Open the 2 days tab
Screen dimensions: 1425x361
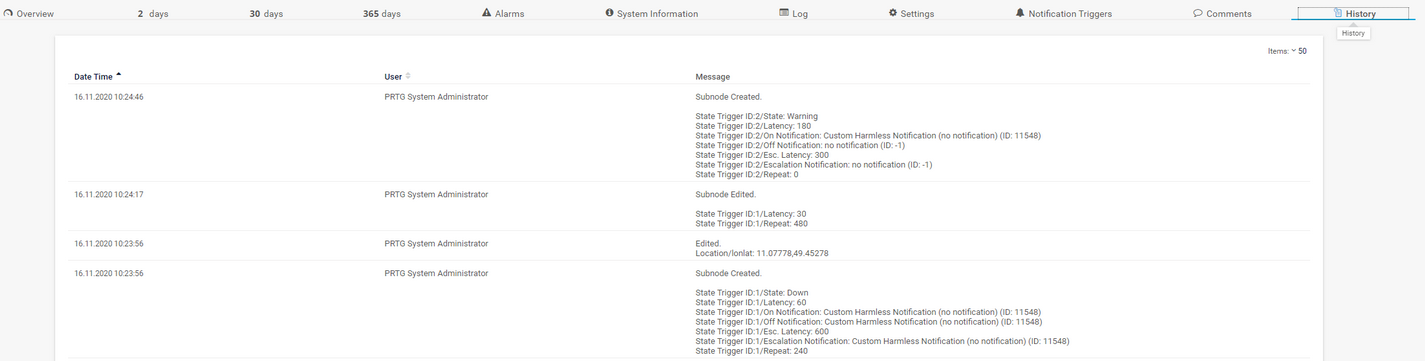[x=153, y=14]
